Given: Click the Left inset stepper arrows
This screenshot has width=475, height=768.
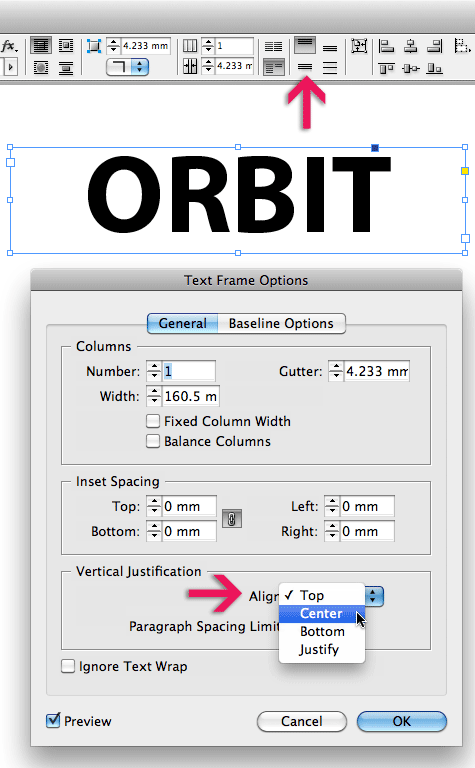Looking at the screenshot, I should tap(332, 506).
